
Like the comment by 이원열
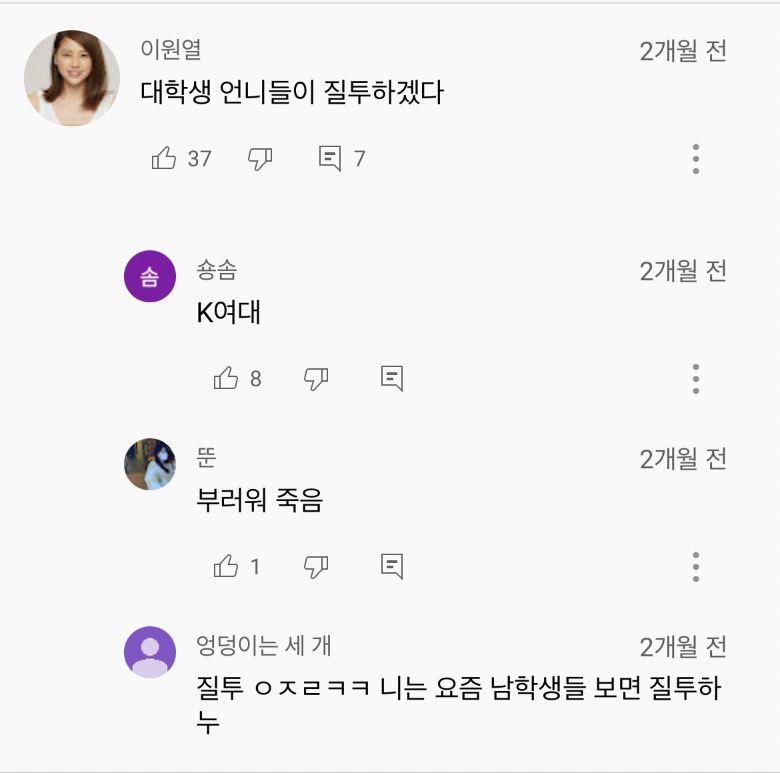[164, 158]
